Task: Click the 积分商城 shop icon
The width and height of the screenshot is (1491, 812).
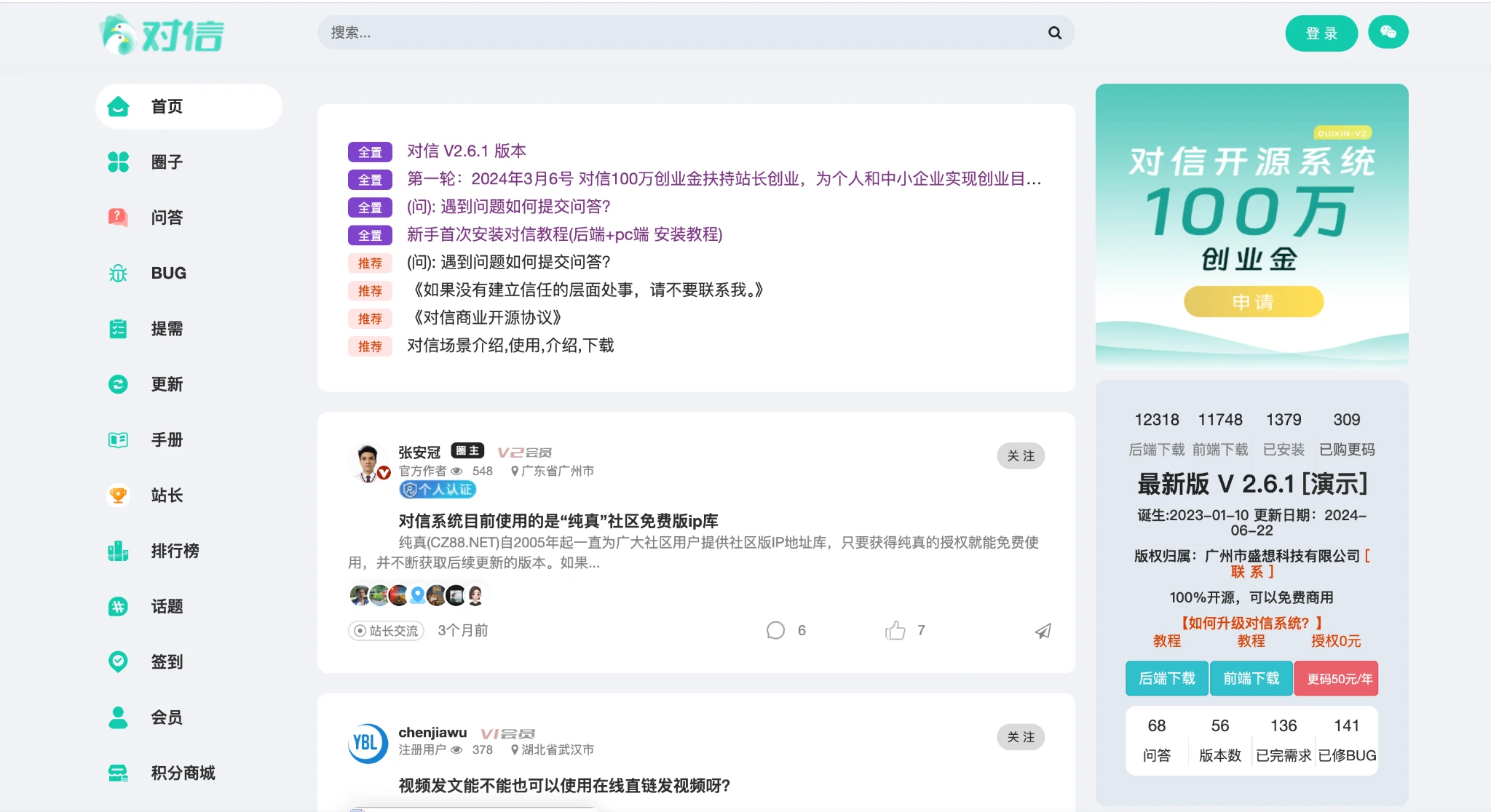Action: pos(118,773)
